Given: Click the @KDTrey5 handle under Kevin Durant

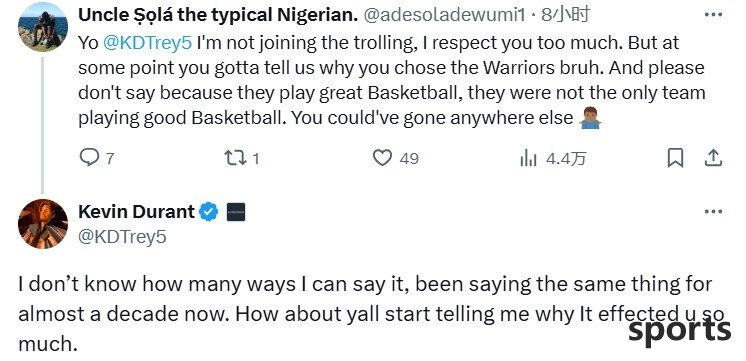Looking at the screenshot, I should 122,236.
